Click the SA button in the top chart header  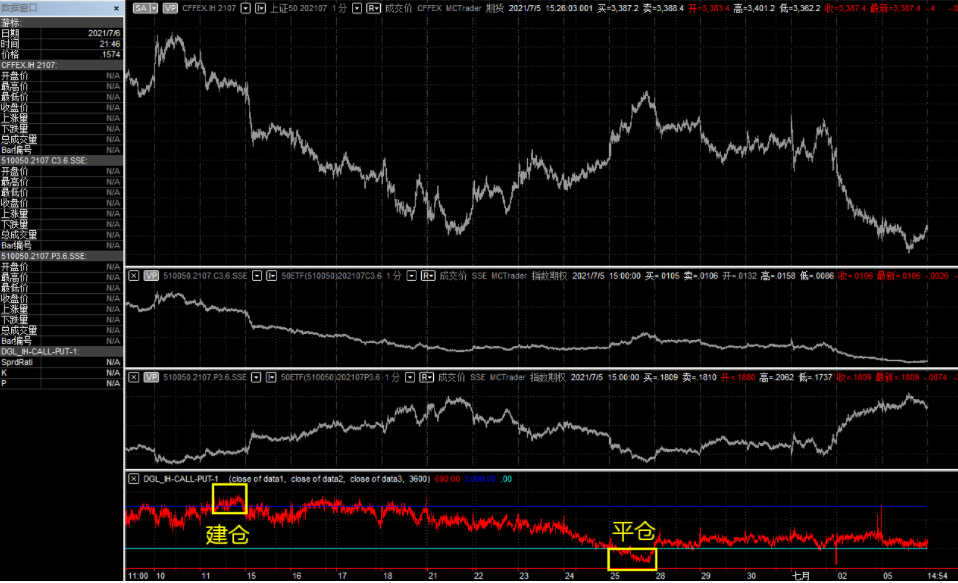tap(141, 9)
